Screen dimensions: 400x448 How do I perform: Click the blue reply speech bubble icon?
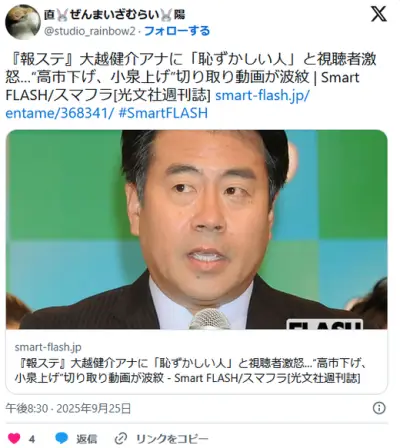pyautogui.click(x=62, y=438)
